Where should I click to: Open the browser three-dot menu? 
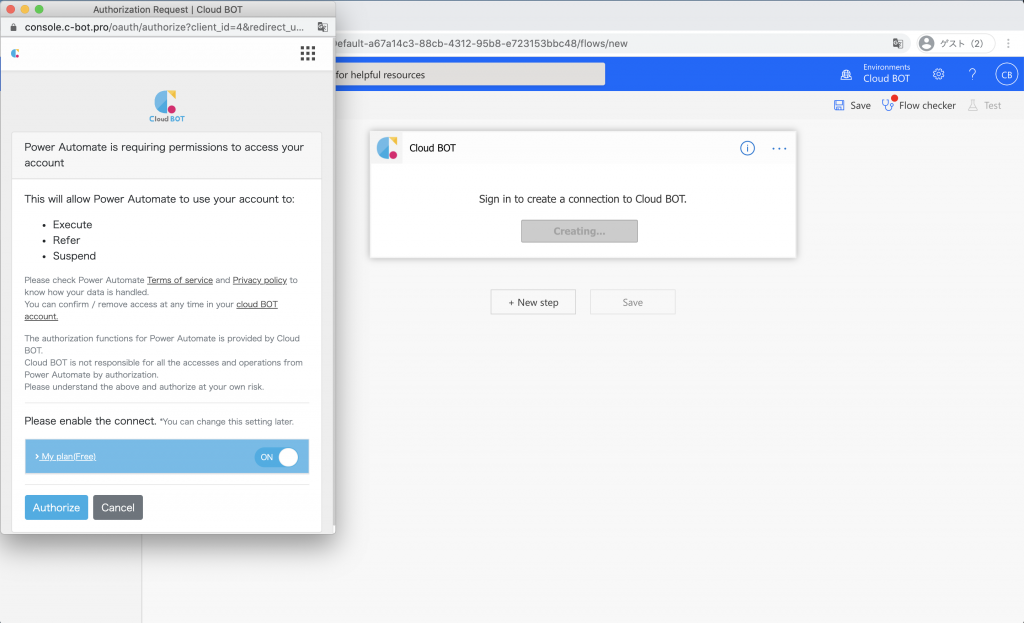tap(1008, 43)
